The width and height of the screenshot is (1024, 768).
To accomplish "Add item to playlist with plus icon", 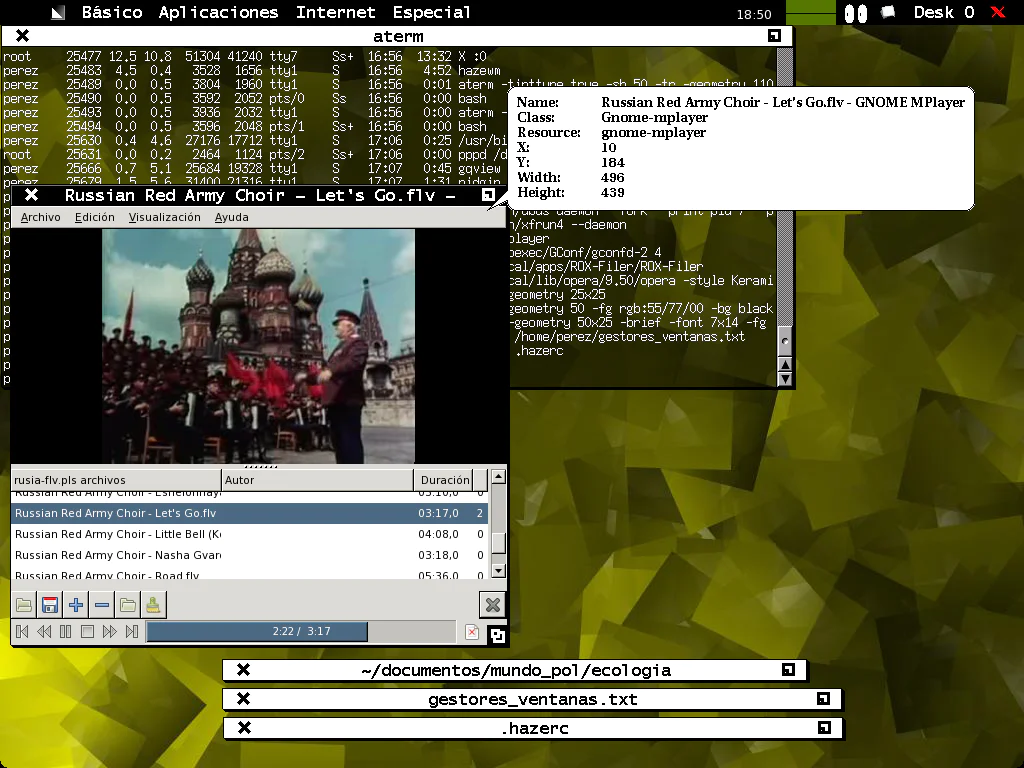I will pos(76,604).
